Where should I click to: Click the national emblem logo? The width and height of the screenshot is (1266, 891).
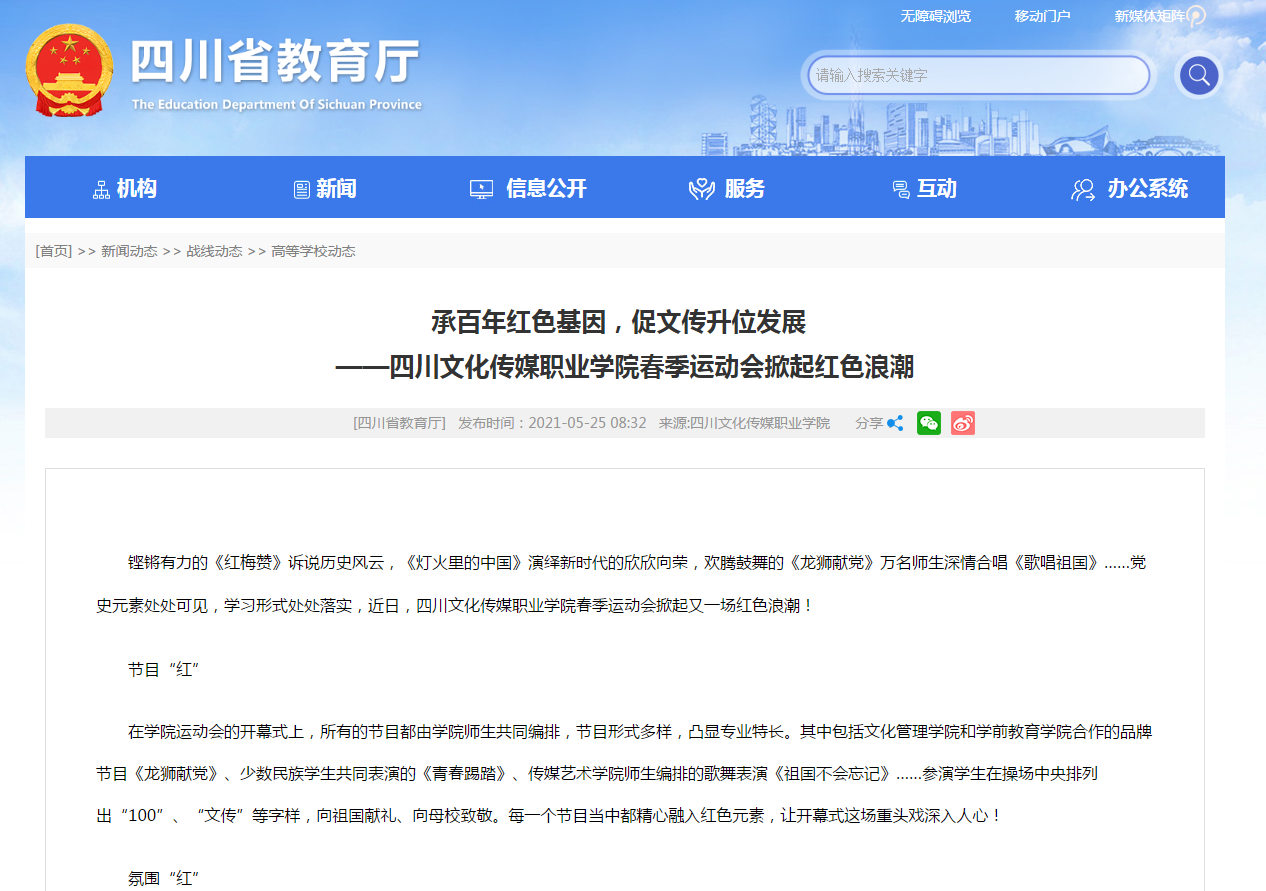[69, 71]
